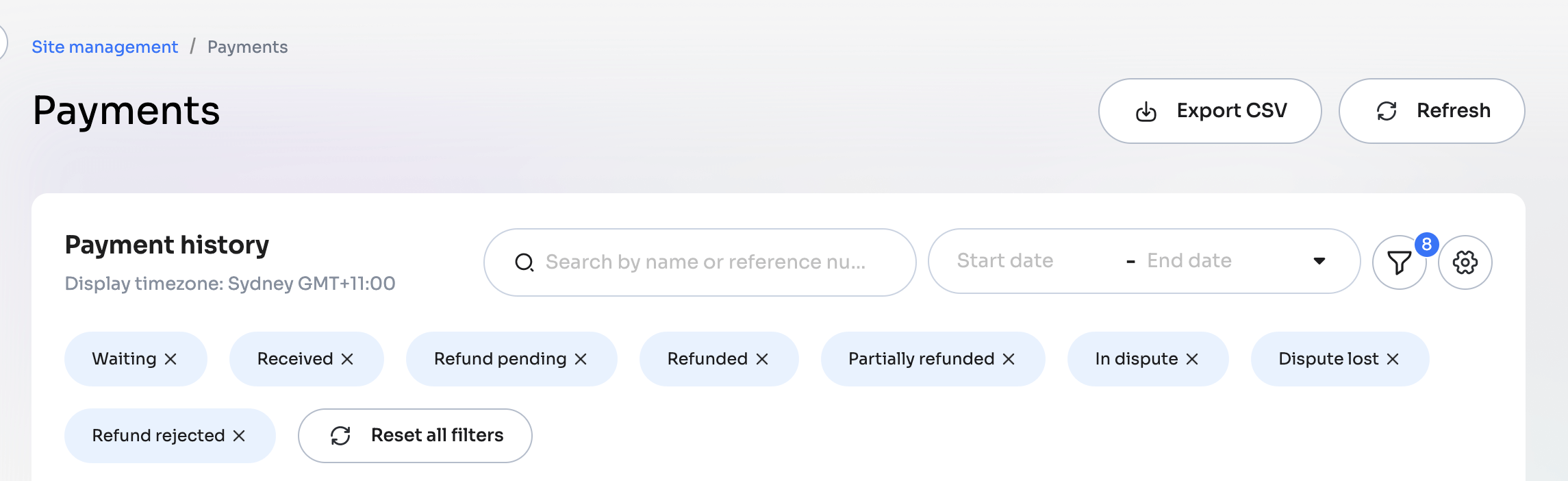Click the Export CSV button
The image size is (1568, 481).
1210,111
